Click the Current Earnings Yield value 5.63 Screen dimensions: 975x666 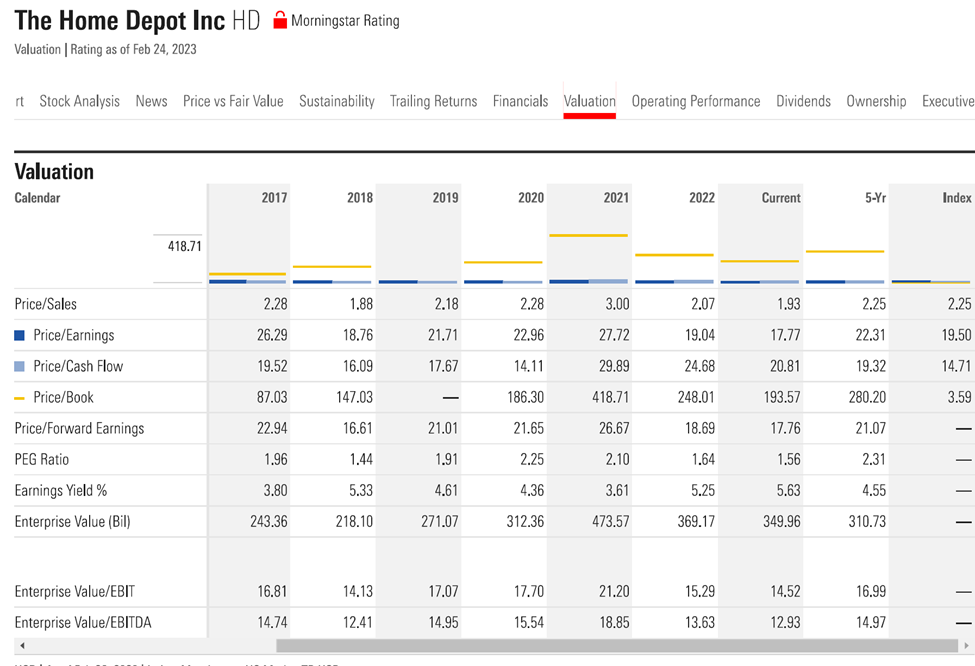tap(788, 491)
